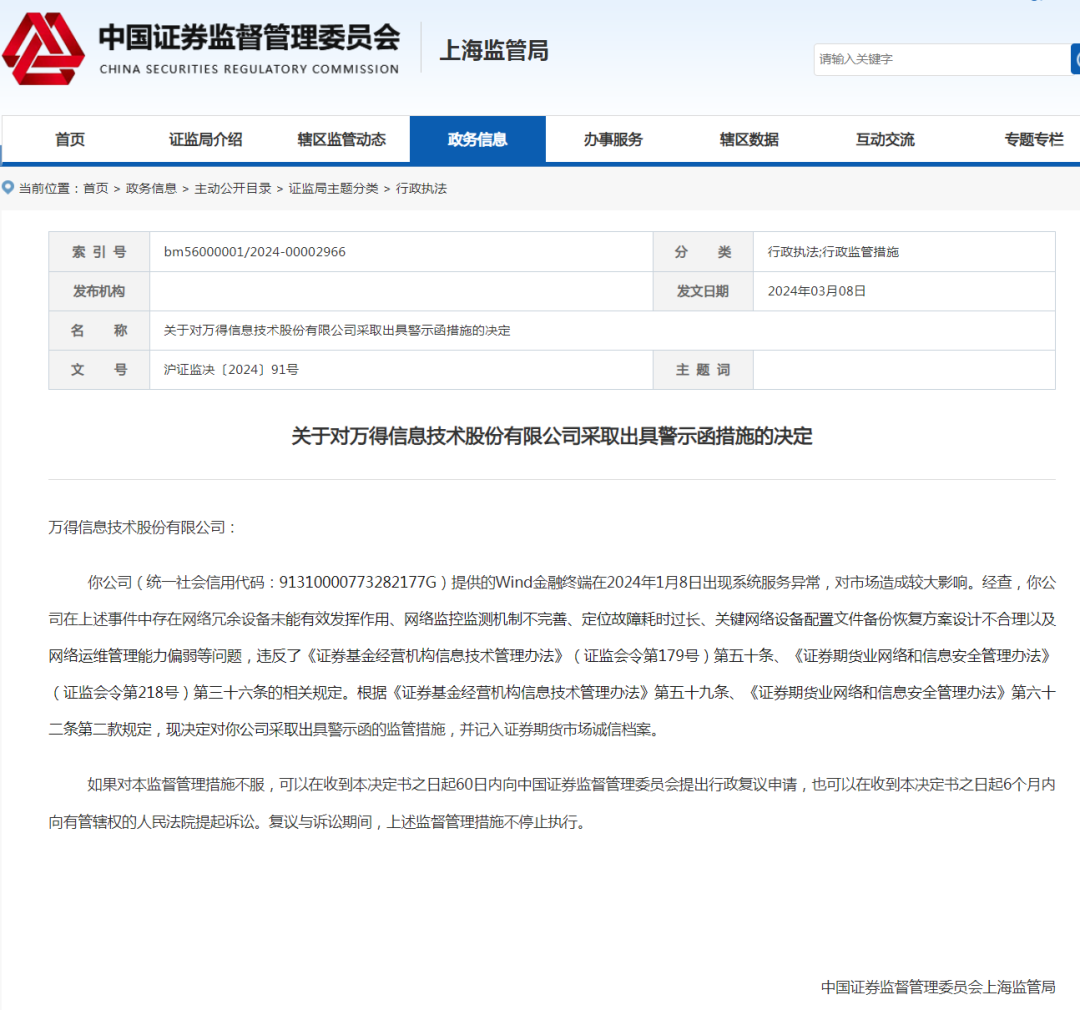Select index number bm56000001/2024-00002966

[x=255, y=252]
